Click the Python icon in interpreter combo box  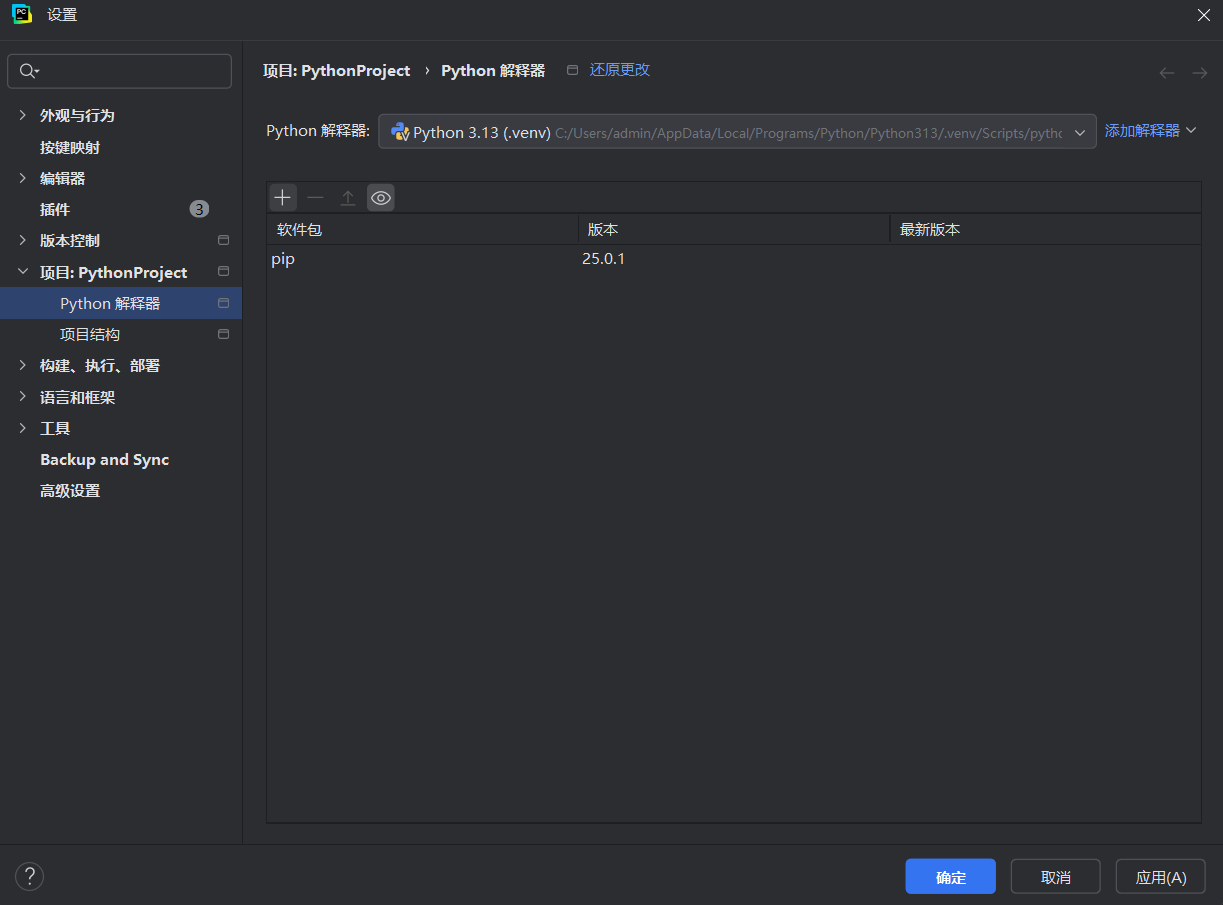click(400, 132)
